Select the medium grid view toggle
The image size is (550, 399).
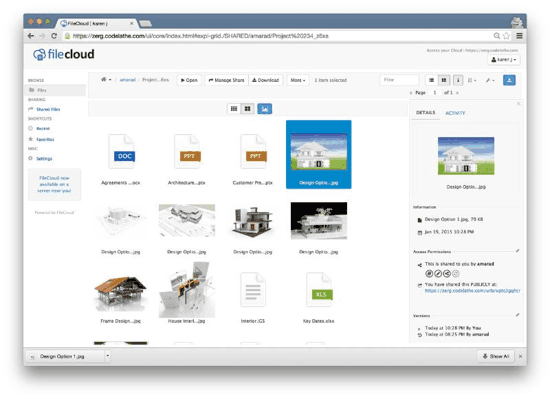coord(247,109)
